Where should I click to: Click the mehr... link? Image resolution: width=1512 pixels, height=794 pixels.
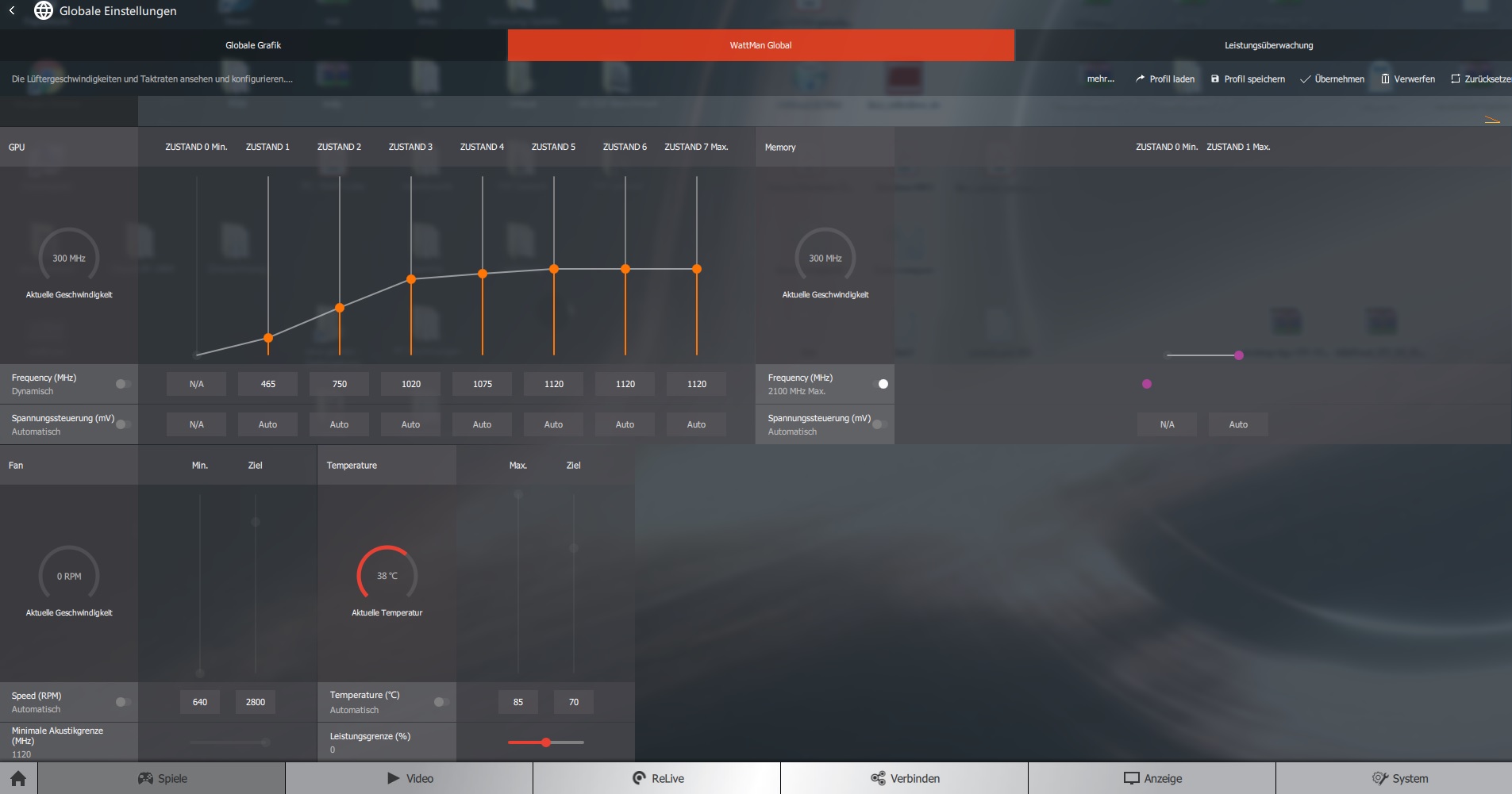(1100, 79)
